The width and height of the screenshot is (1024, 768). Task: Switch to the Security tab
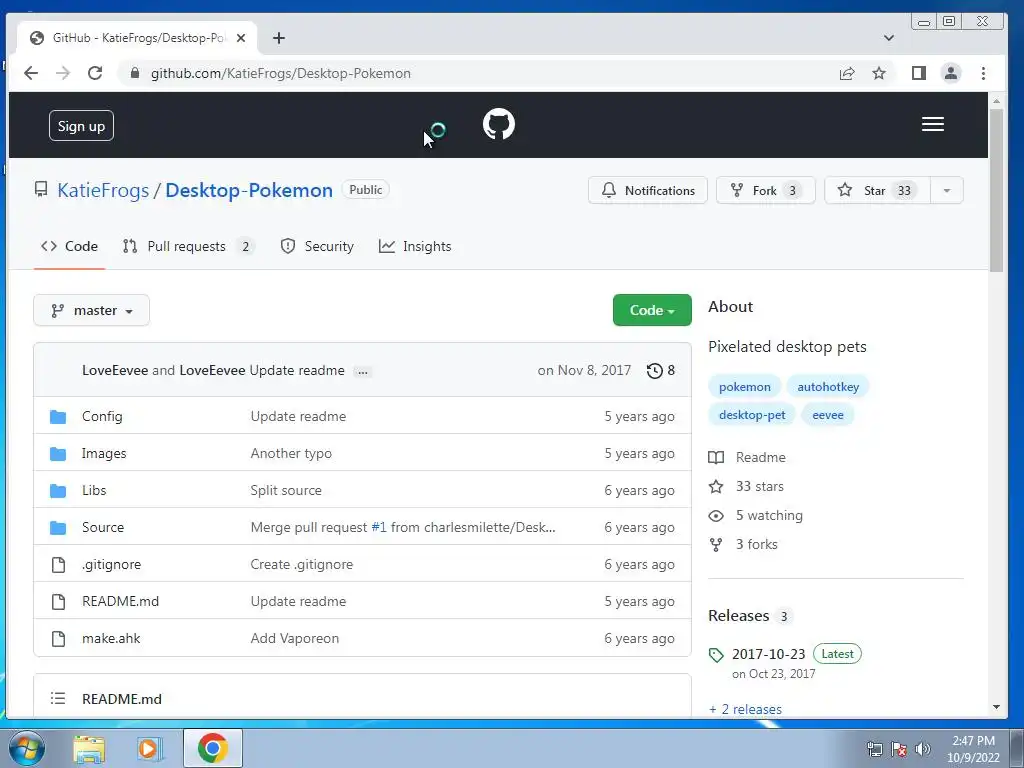317,246
